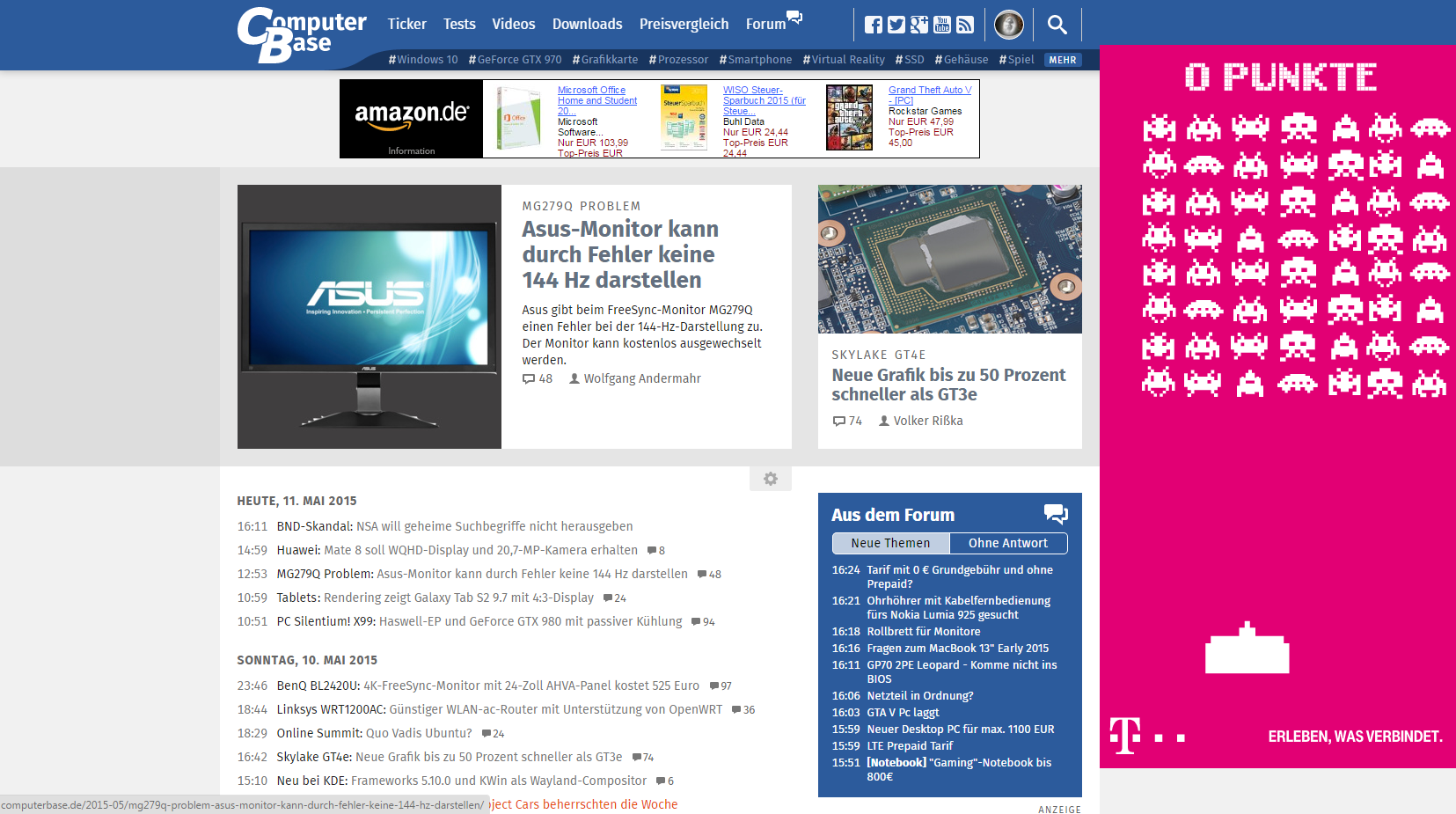Click comment bubble 94 beside PC Silentium news
1456x814 pixels.
coord(703,621)
